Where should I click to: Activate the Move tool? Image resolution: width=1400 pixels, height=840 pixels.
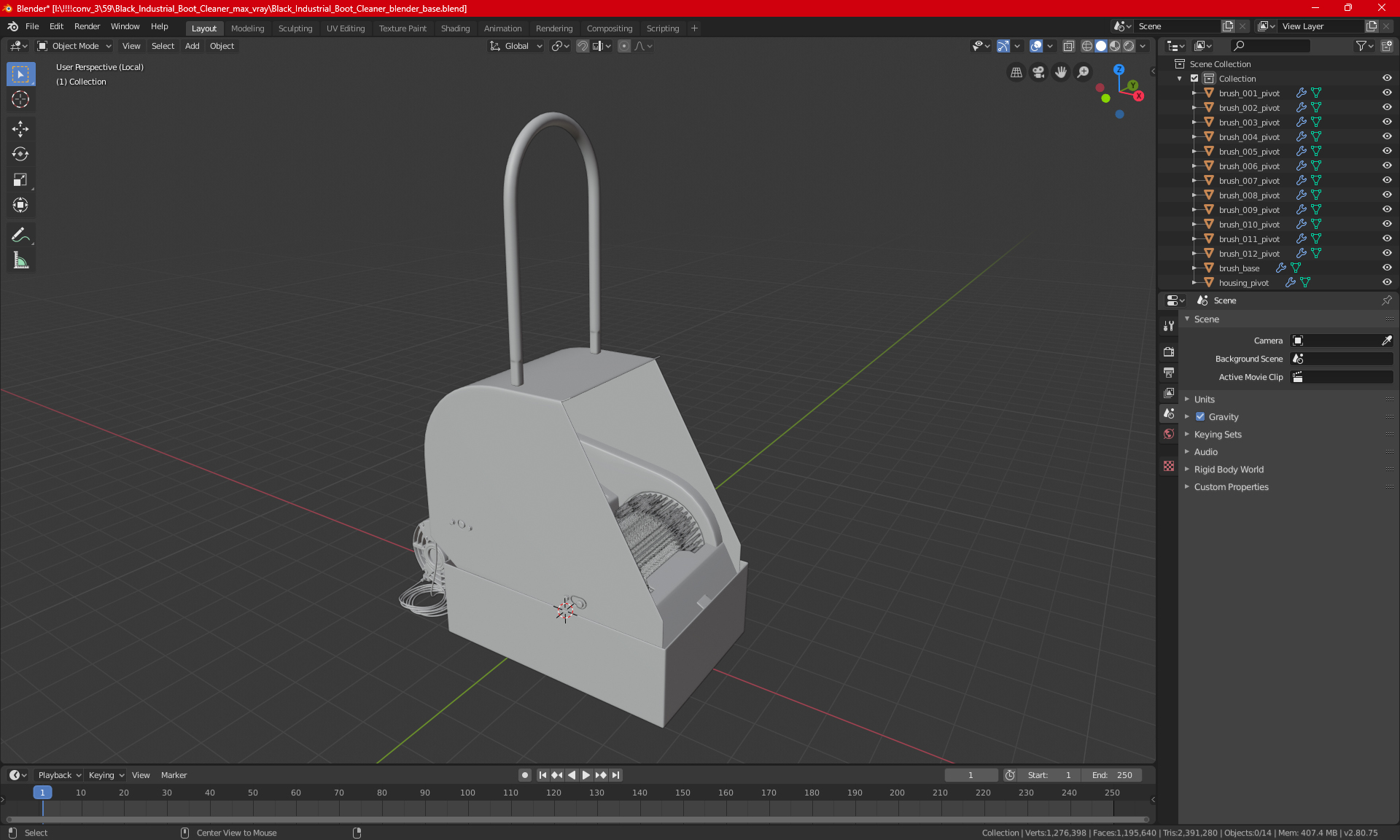point(20,129)
